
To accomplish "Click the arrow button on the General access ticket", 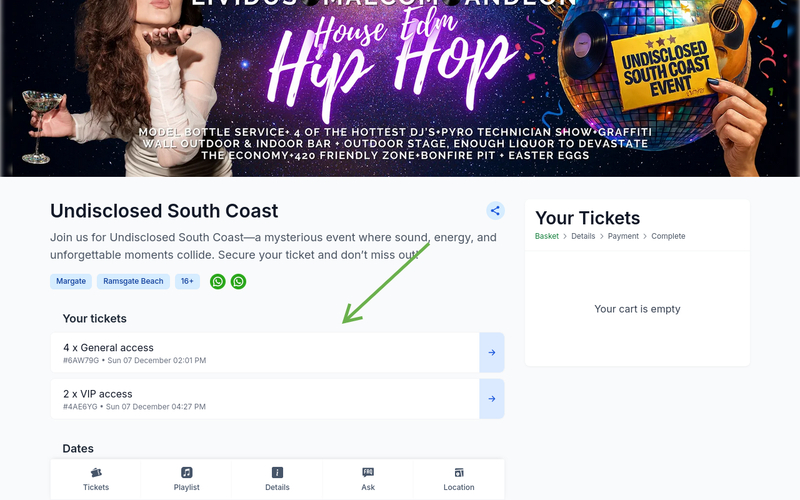I will click(492, 353).
